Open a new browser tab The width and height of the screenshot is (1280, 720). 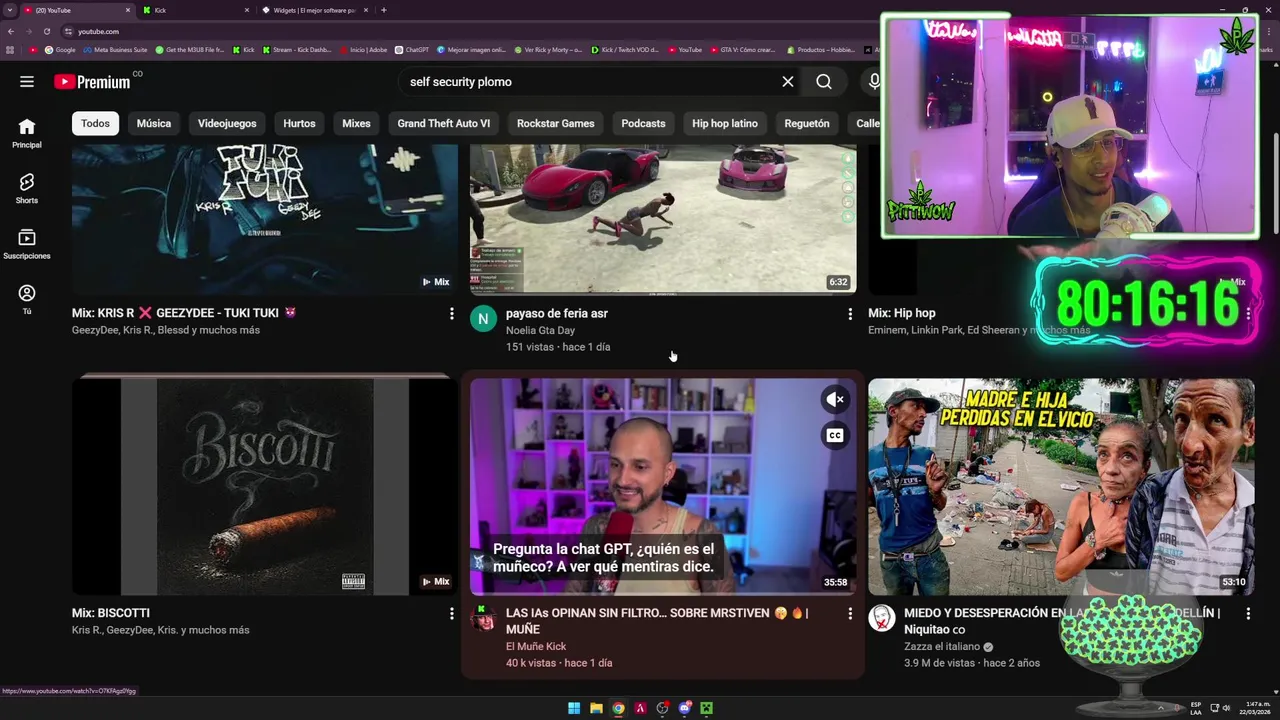[384, 10]
